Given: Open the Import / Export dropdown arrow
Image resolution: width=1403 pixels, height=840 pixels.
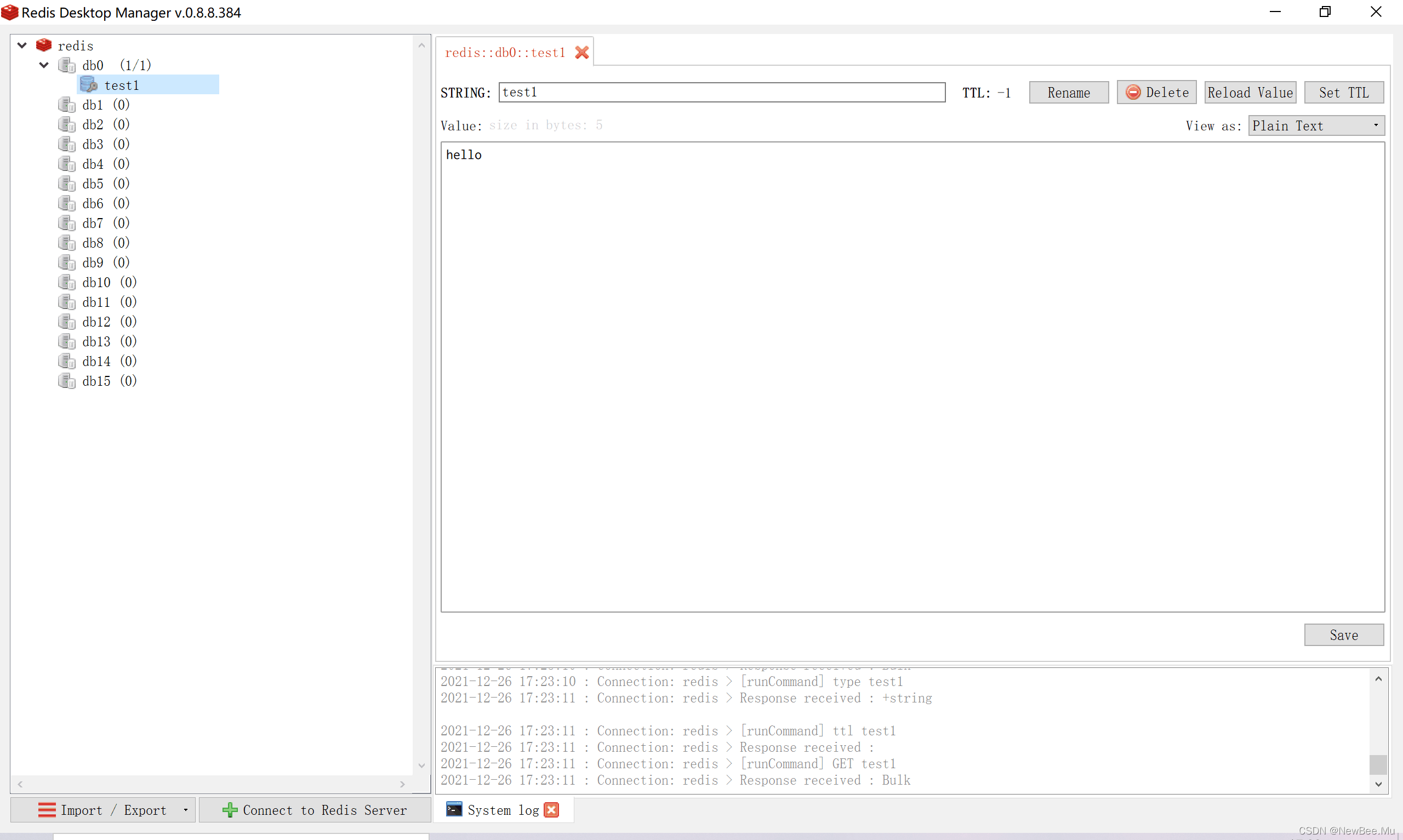Looking at the screenshot, I should coord(186,810).
